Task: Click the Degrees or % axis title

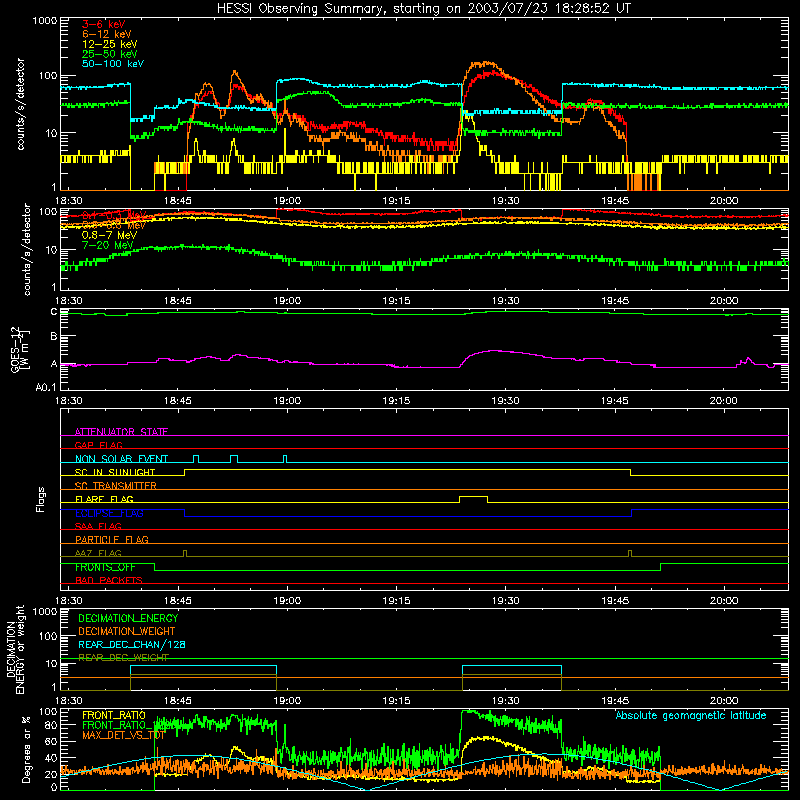Action: click(26, 750)
